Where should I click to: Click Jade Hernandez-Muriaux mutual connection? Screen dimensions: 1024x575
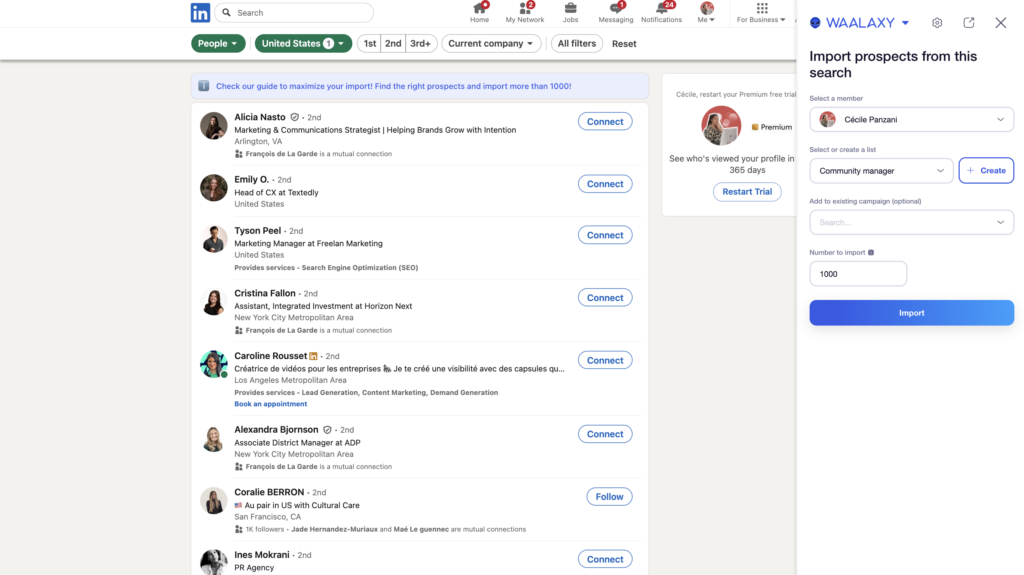[334, 529]
